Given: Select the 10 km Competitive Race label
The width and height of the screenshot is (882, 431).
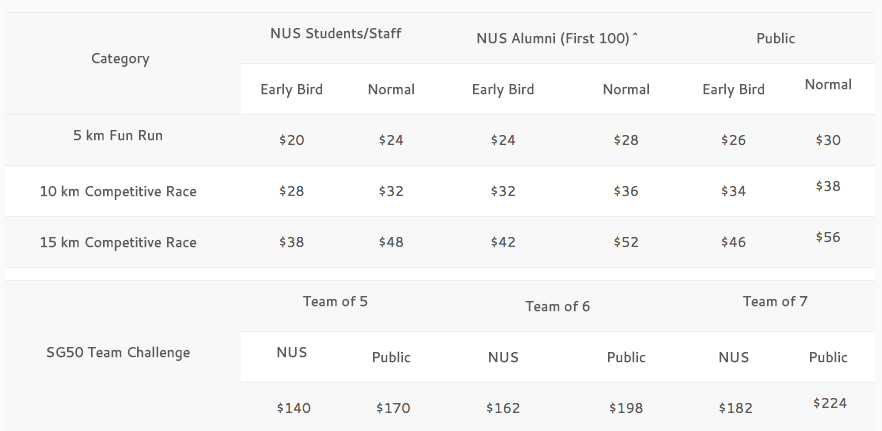Looking at the screenshot, I should point(118,191).
